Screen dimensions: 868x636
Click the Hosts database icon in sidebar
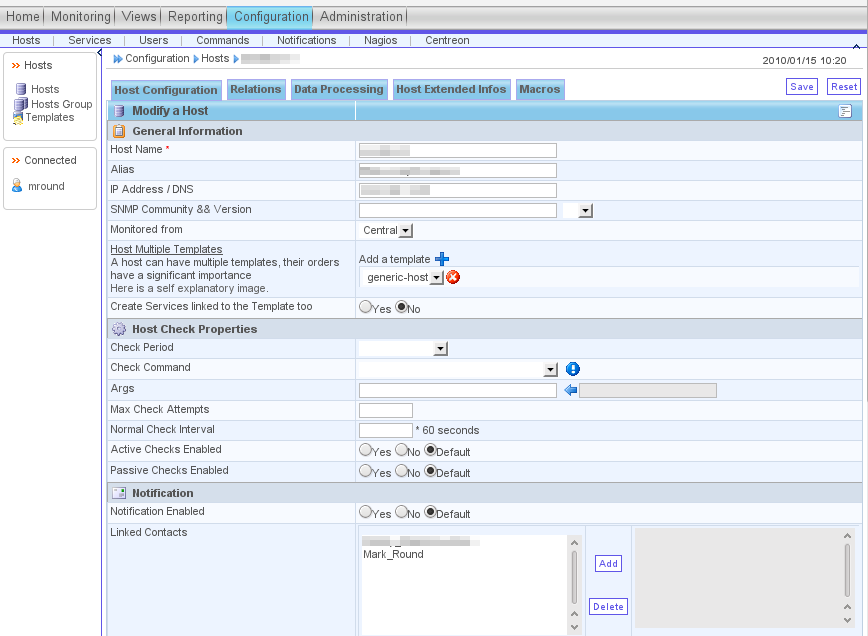(x=20, y=89)
